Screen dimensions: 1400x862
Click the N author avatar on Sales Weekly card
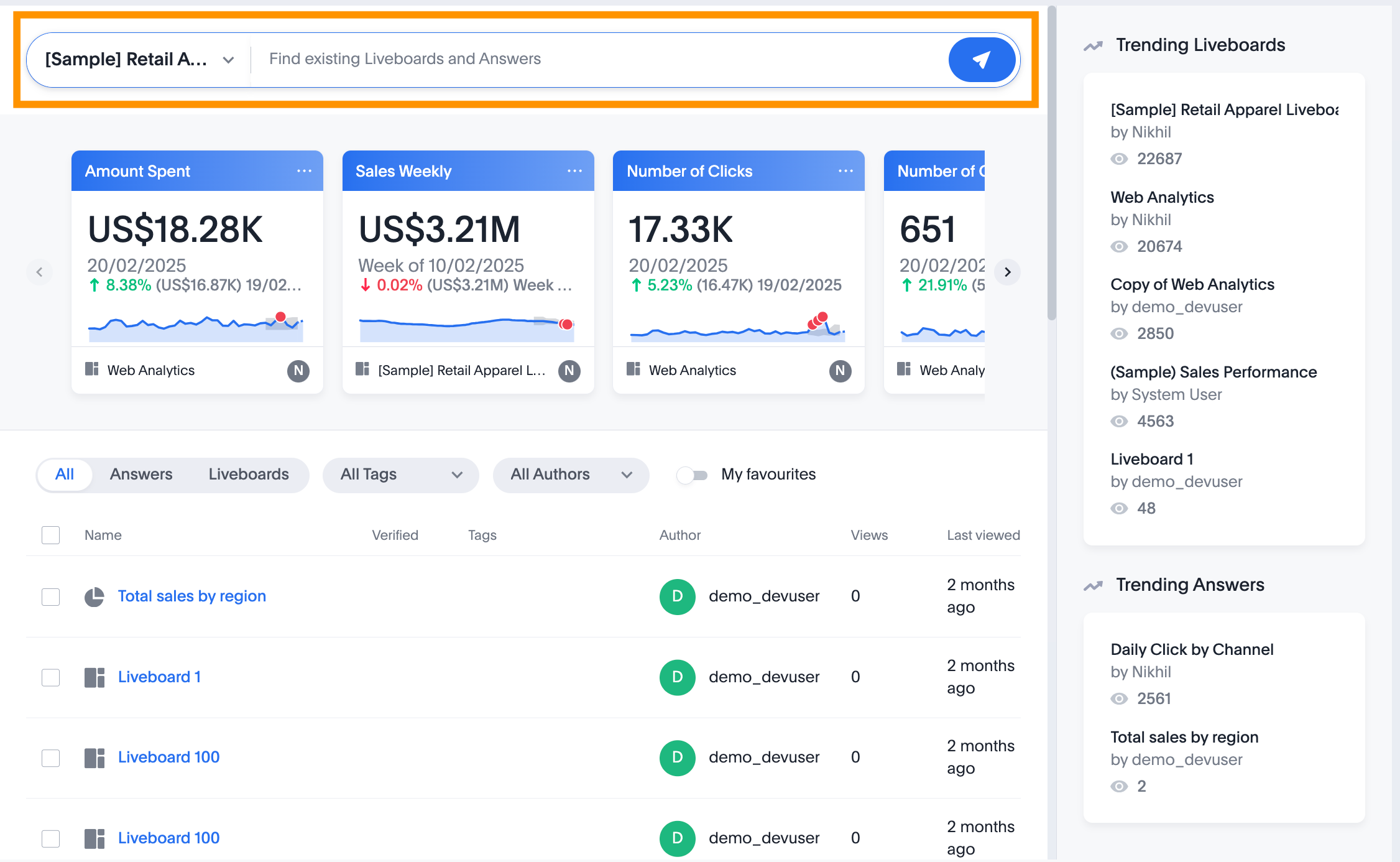[569, 371]
